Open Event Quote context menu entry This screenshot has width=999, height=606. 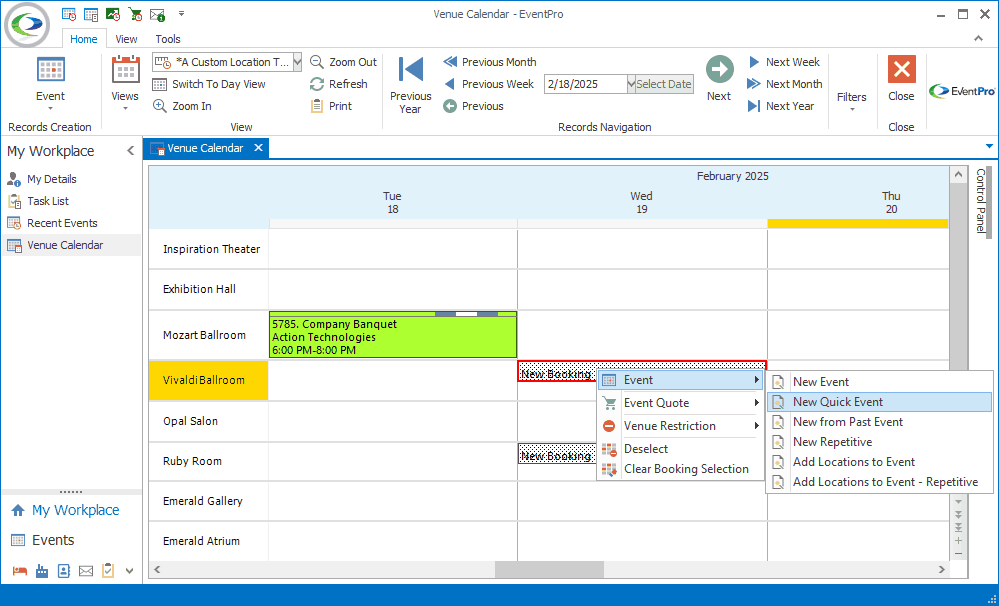click(680, 403)
